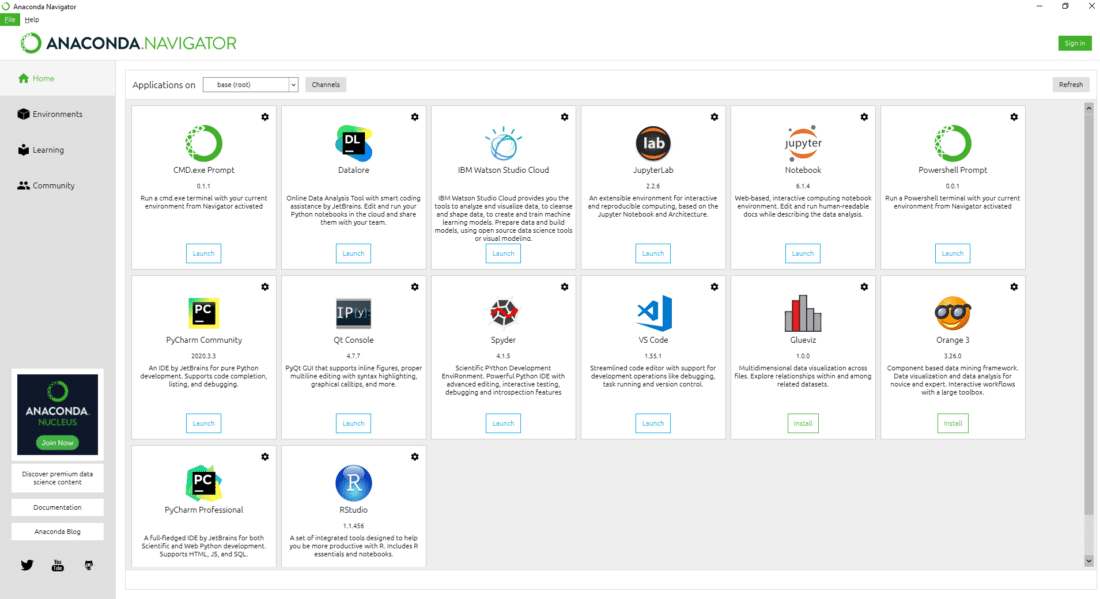Screen dimensions: 1100x599
Task: Open the gear menu on PyCharm Community tile
Action: point(264,286)
